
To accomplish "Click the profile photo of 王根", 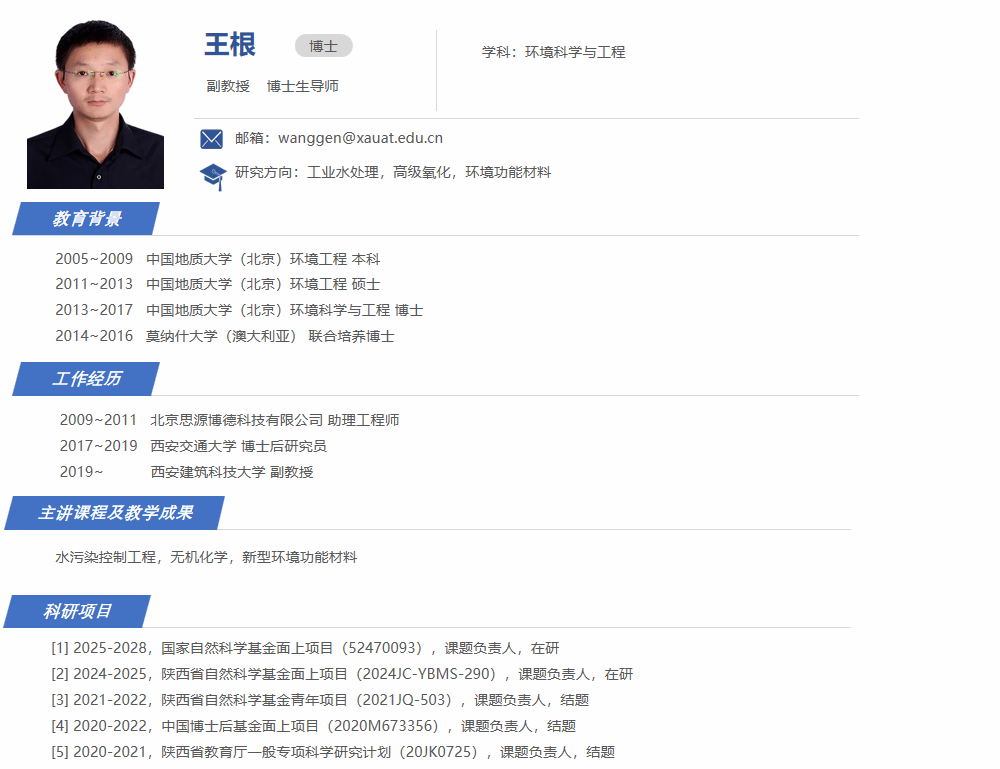I will click(95, 104).
